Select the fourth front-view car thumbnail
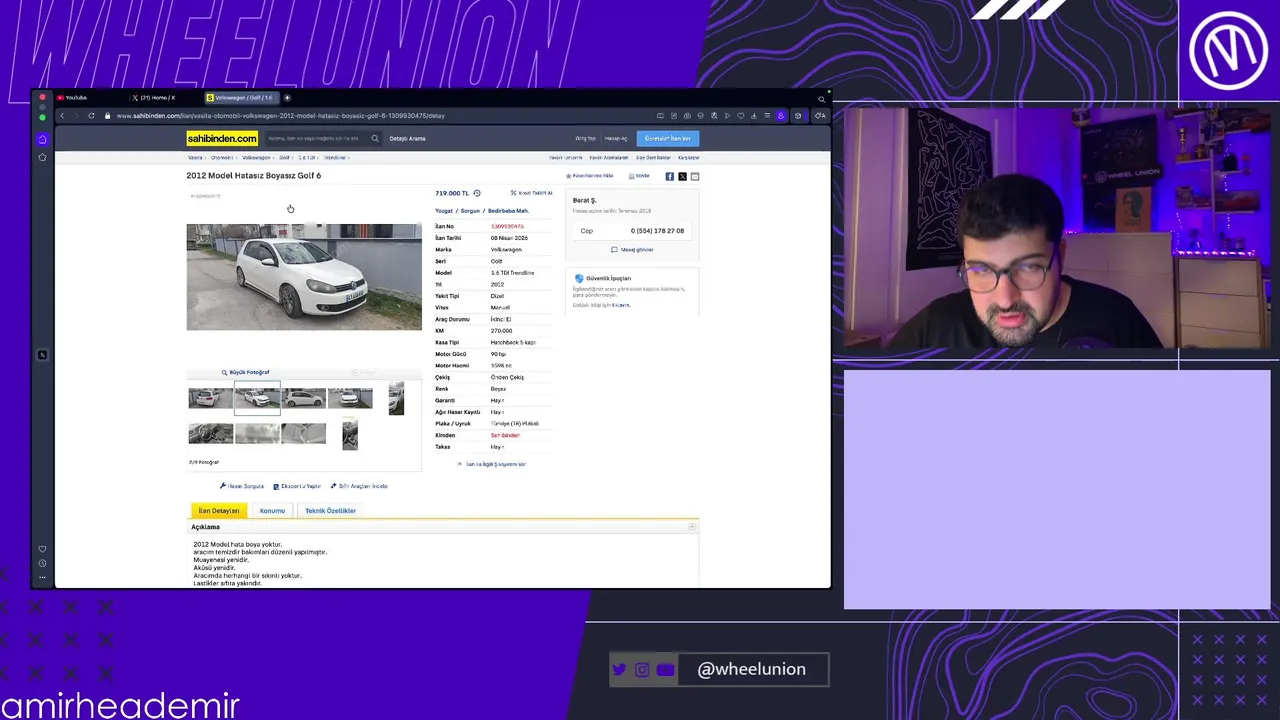Image resolution: width=1280 pixels, height=720 pixels. click(350, 398)
